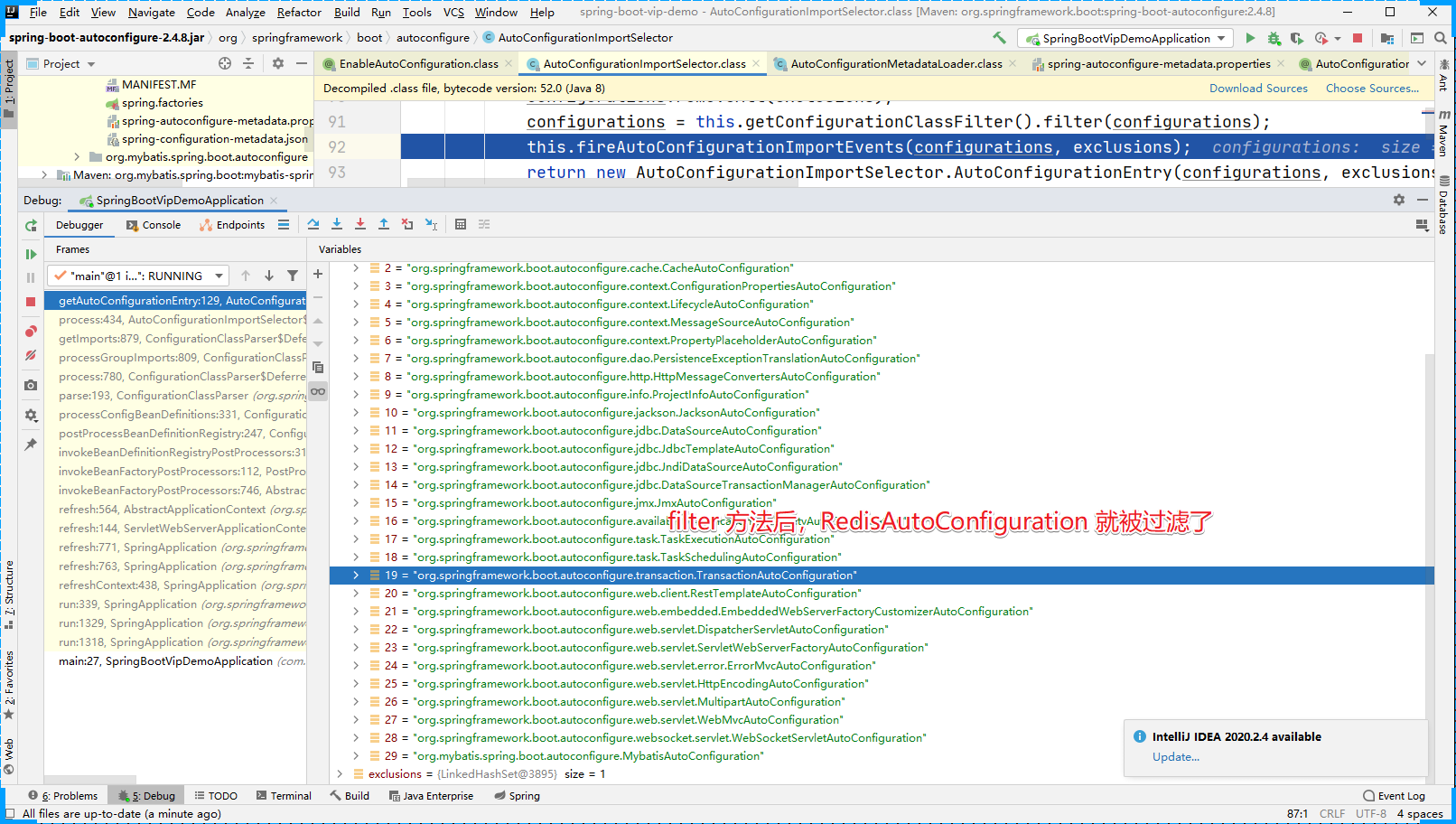Click the Drop Frame debugger icon
This screenshot has width=1456, height=824.
tap(407, 224)
